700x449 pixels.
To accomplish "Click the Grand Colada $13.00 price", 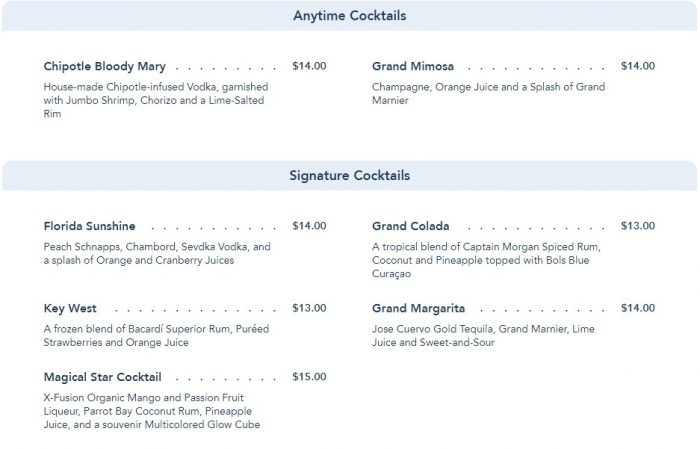I will [x=638, y=226].
